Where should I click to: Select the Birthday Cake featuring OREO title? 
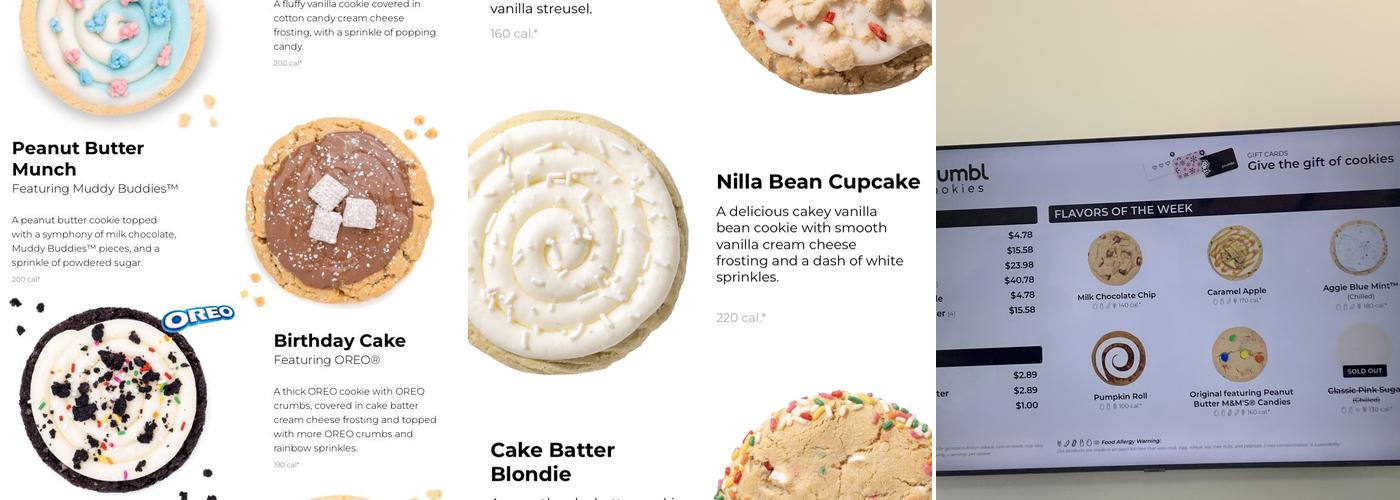[340, 340]
